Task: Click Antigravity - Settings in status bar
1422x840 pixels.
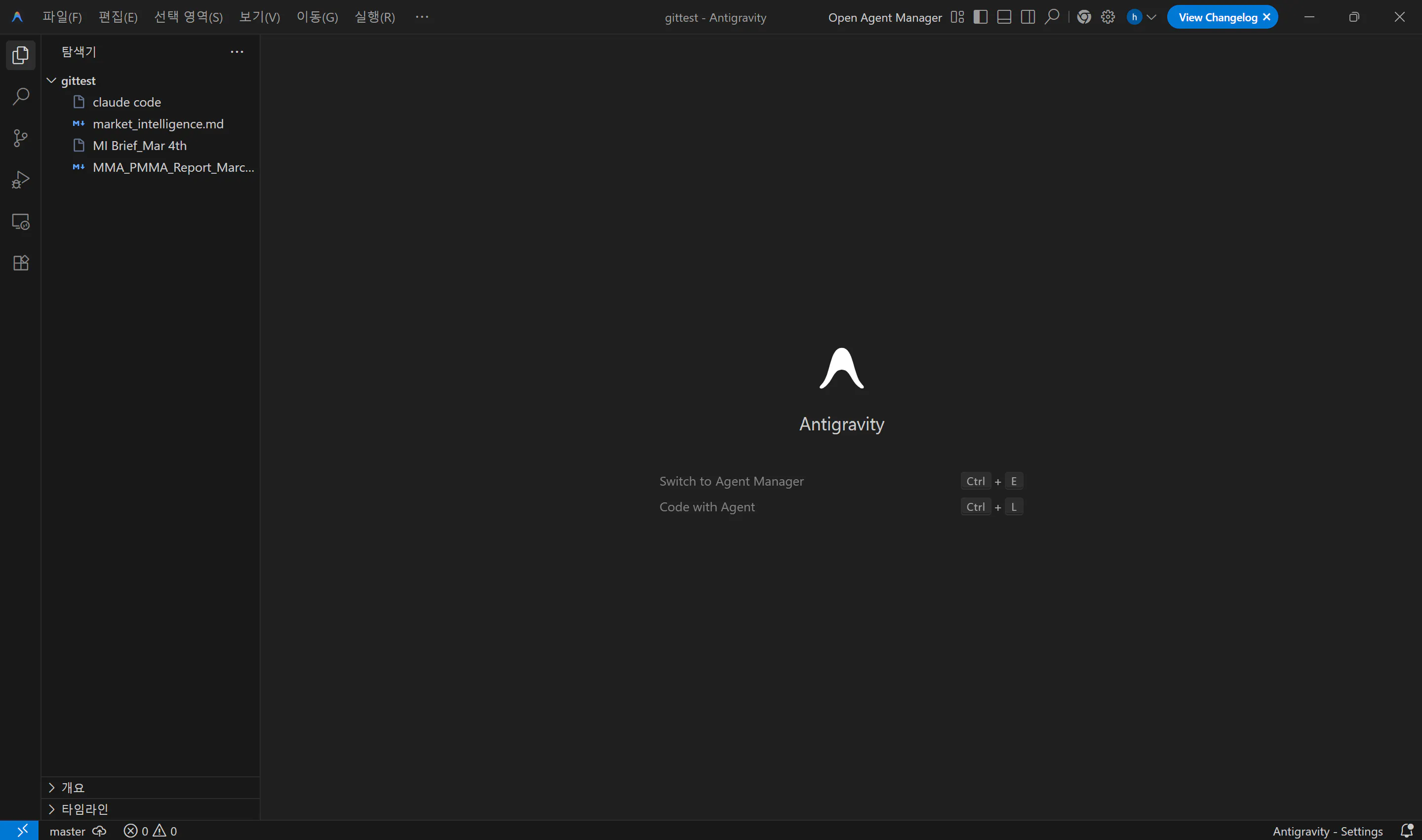Action: tap(1327, 831)
